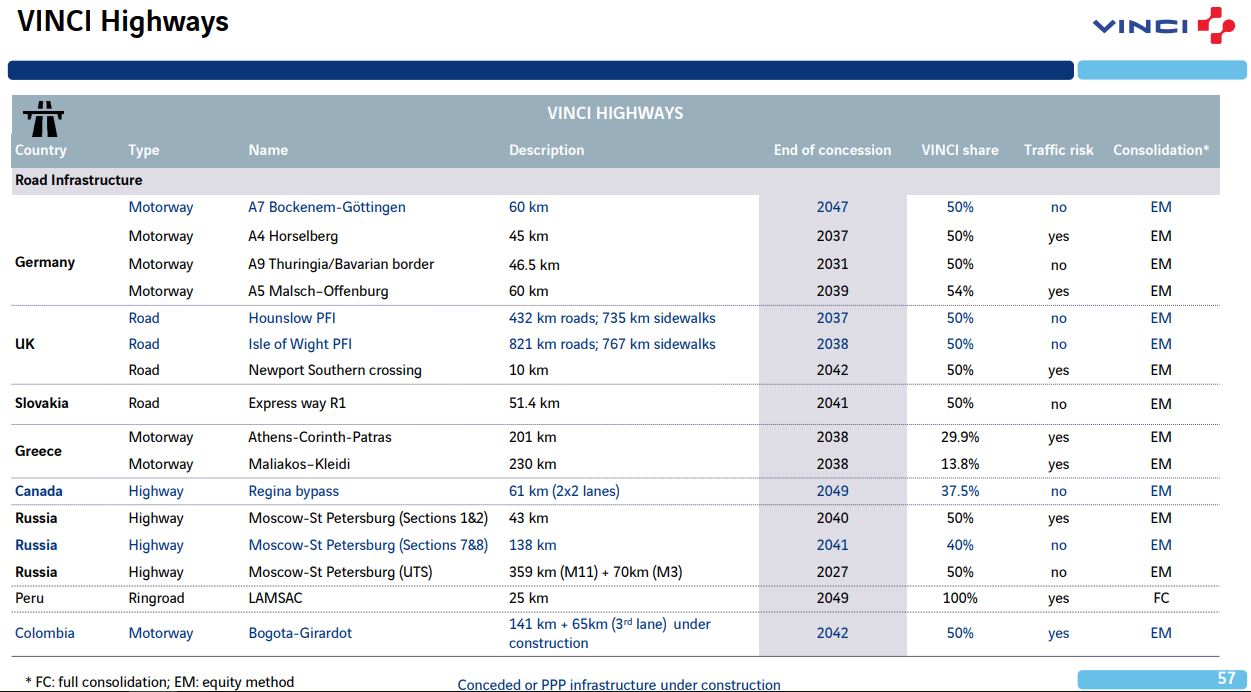Click Isle of Wight PFI cell
Screen dimensions: 1251x692
300,344
